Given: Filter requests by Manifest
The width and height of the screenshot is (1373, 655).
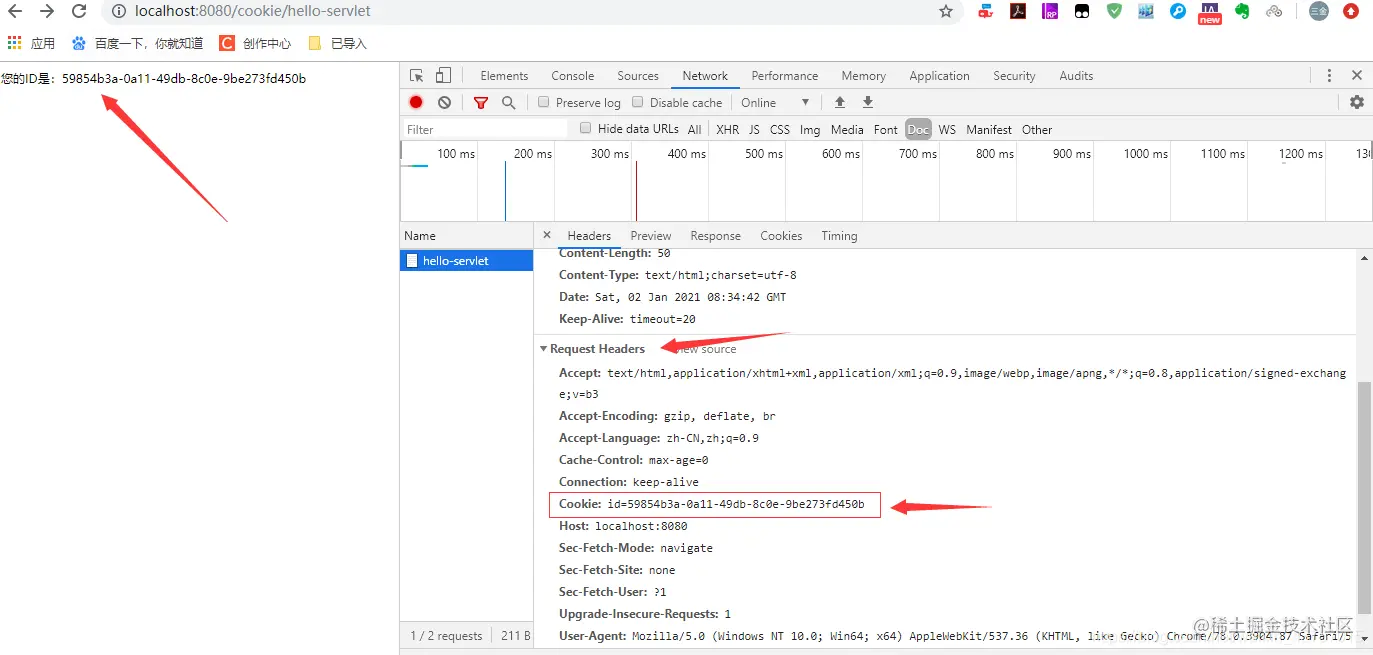Looking at the screenshot, I should (x=989, y=129).
